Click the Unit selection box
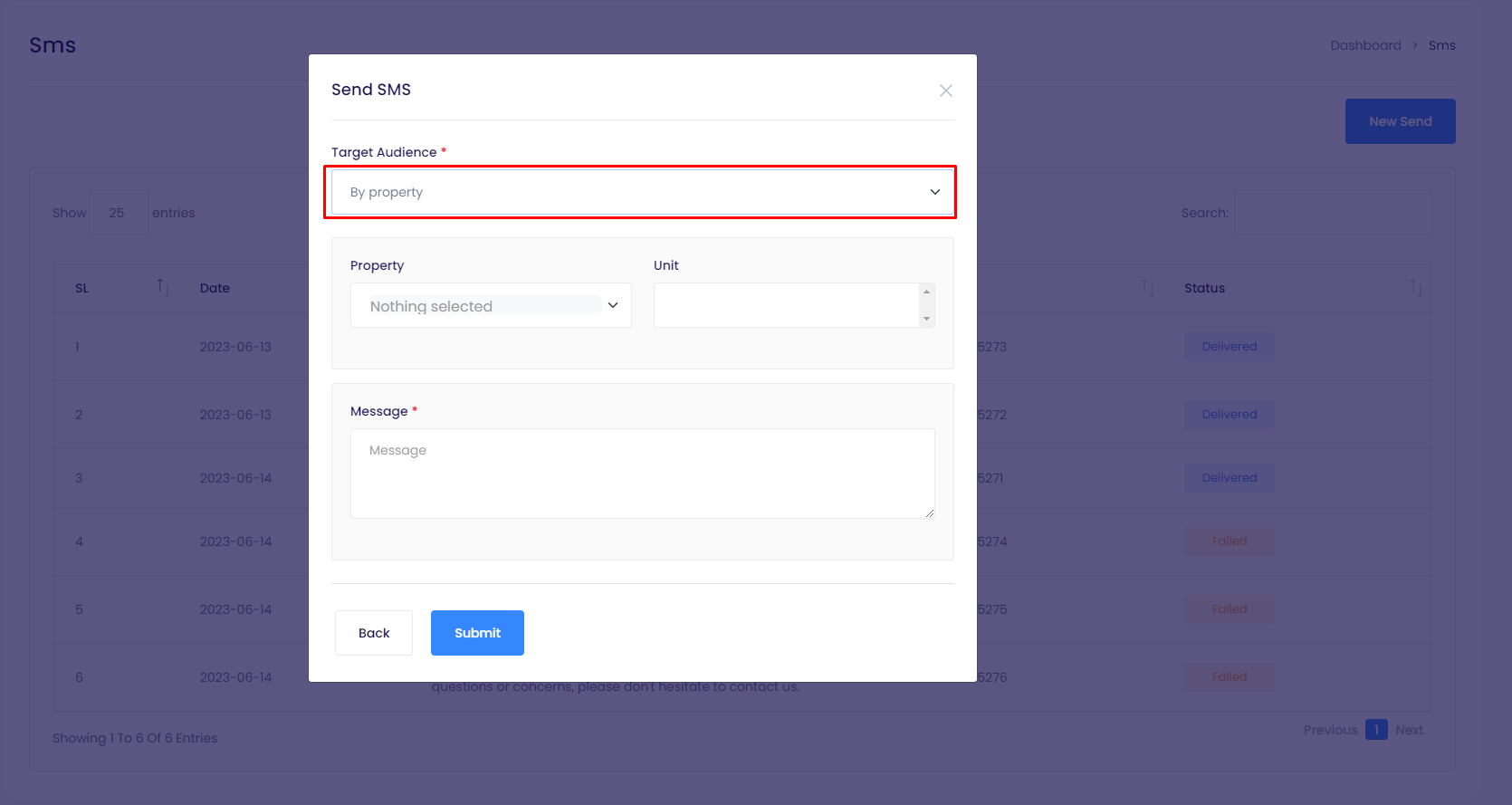This screenshot has width=1512, height=805. (786, 305)
